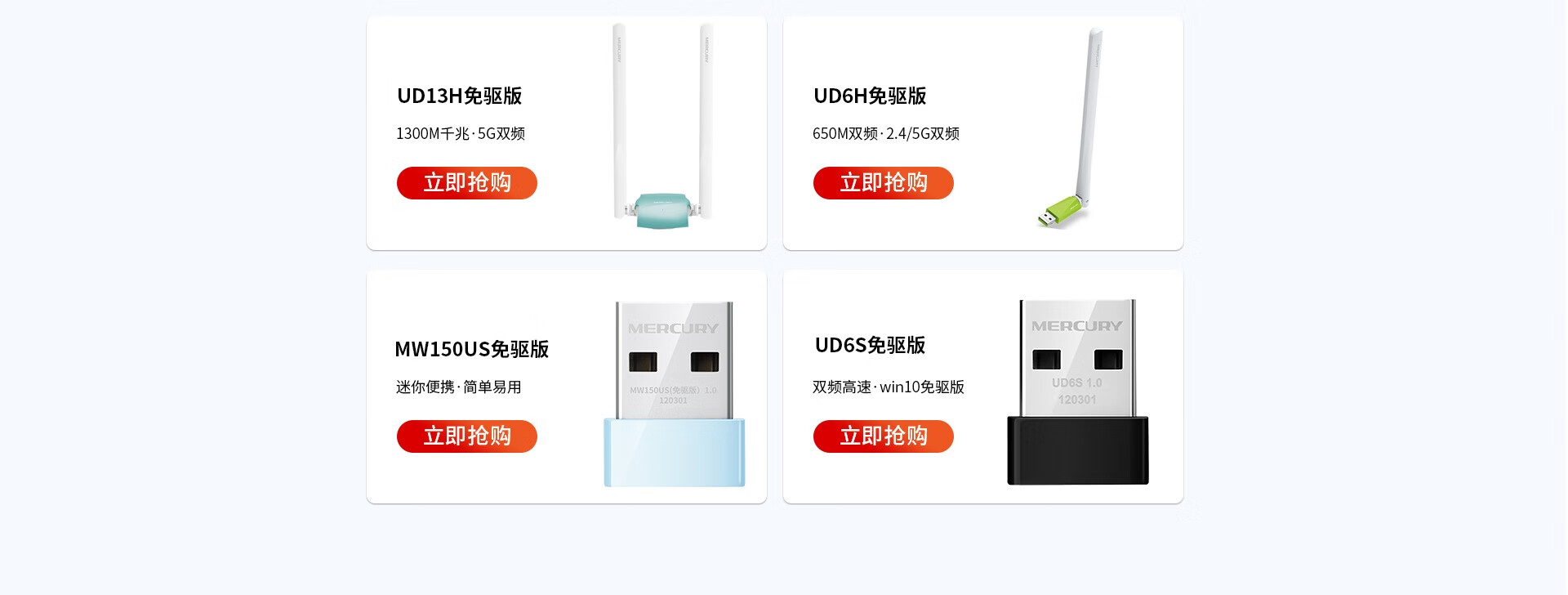Select the MW150US免驱版 product title
The height and width of the screenshot is (595, 1568).
pos(471,349)
